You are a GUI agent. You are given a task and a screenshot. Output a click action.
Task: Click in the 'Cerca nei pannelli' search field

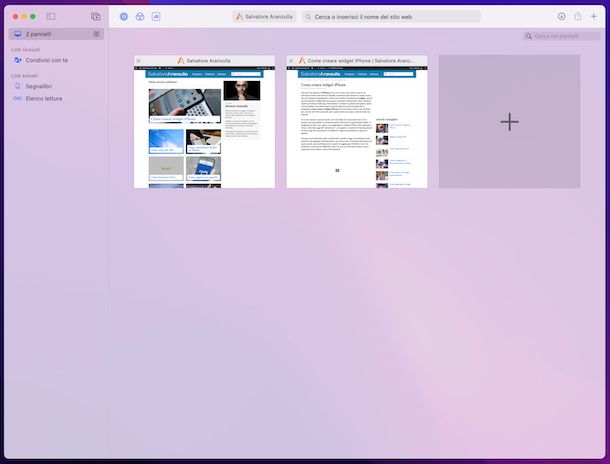point(561,36)
